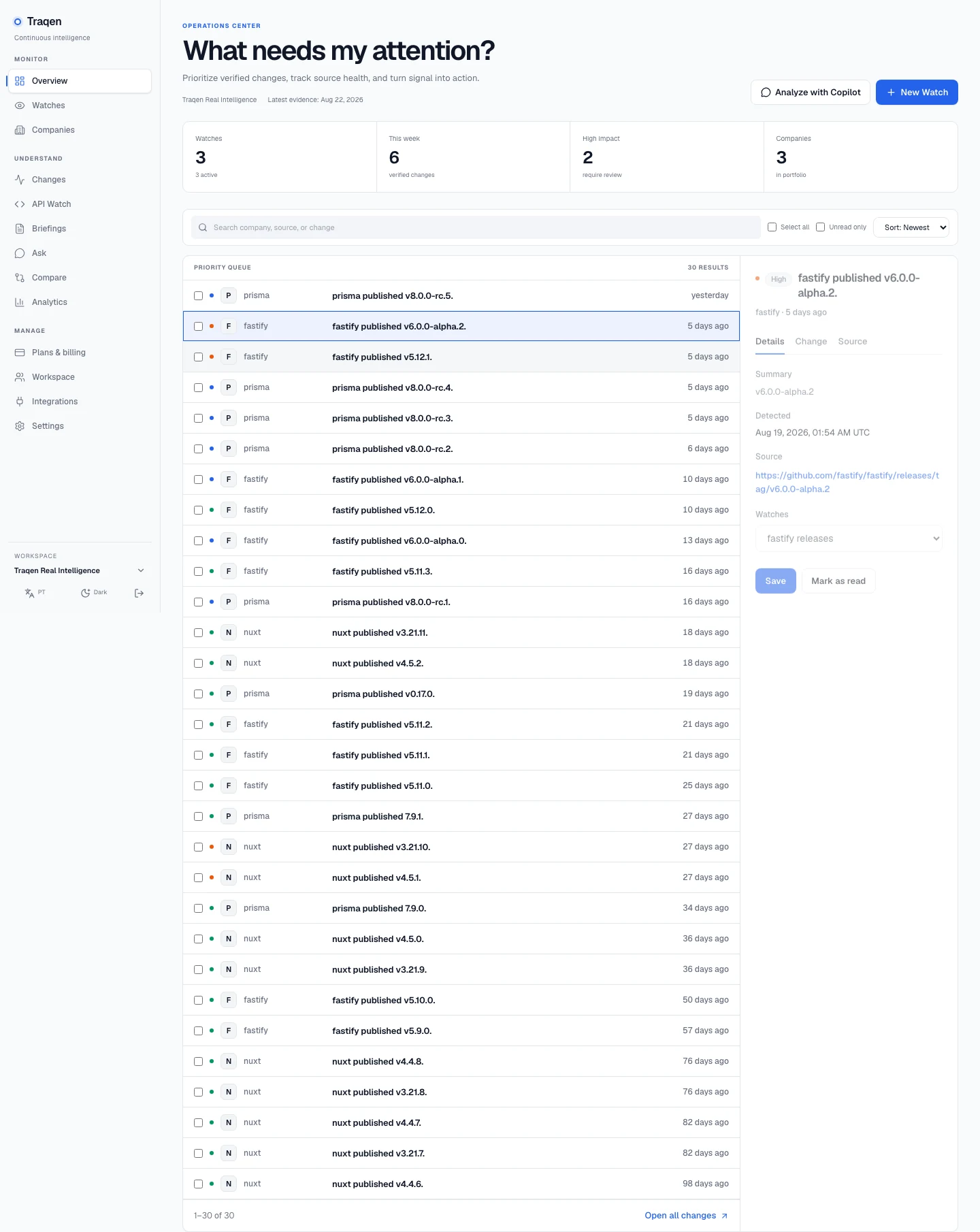Click the Changes activity icon
This screenshot has height=1232, width=980.
20,180
